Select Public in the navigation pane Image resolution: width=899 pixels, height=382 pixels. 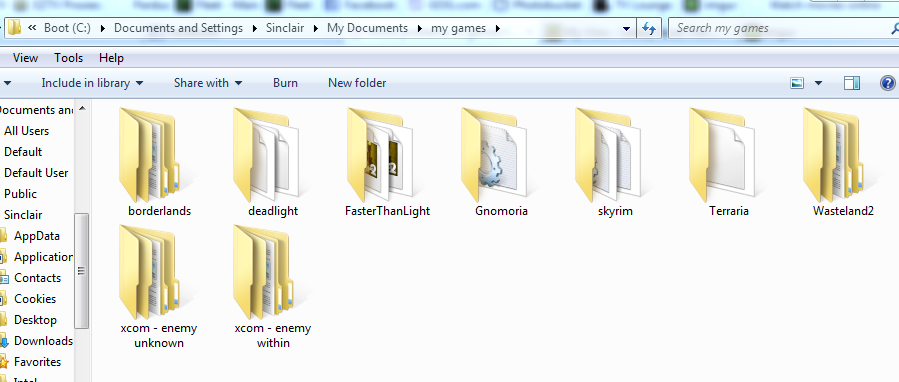coord(20,194)
